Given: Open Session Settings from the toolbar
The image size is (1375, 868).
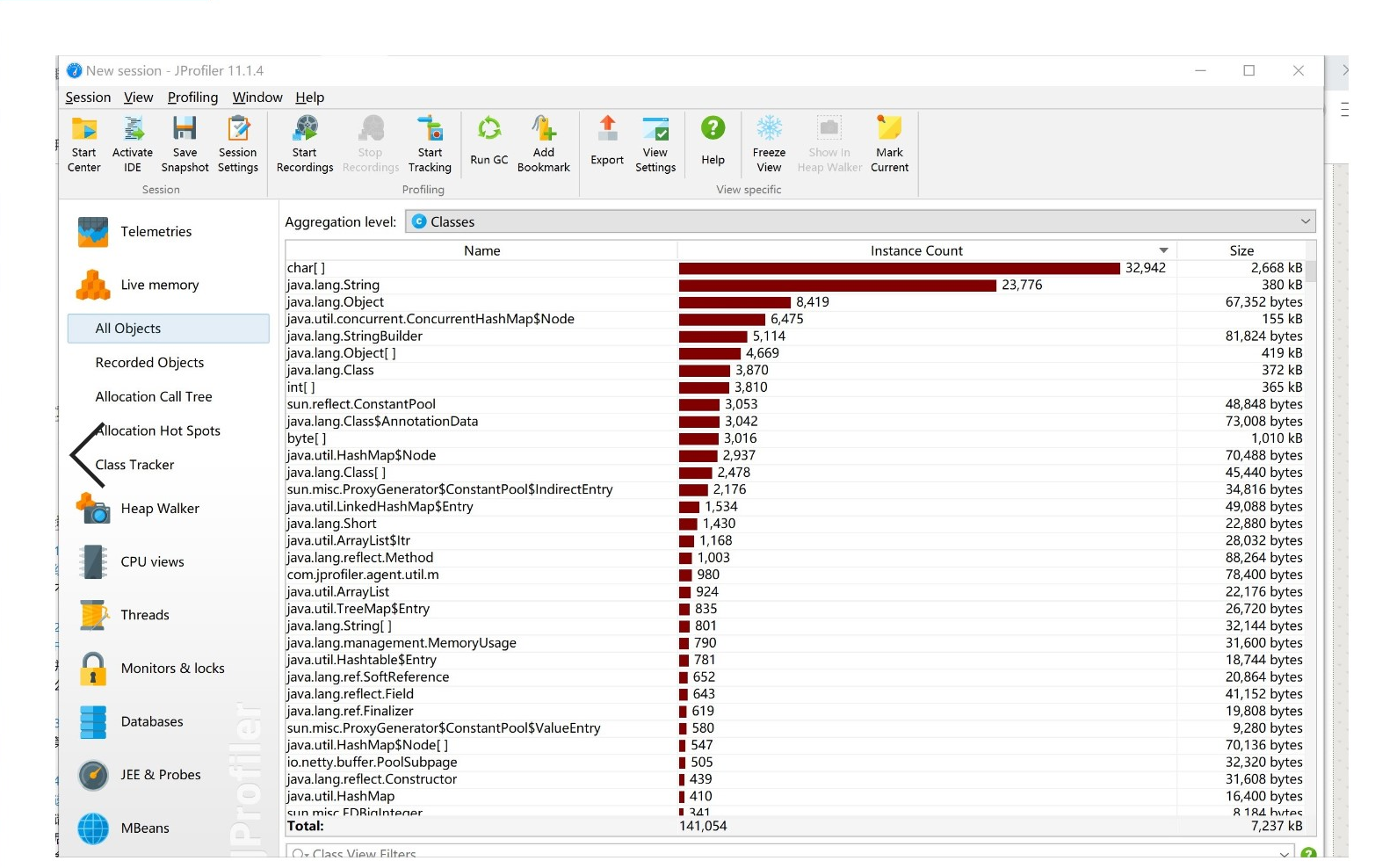Looking at the screenshot, I should (x=238, y=144).
